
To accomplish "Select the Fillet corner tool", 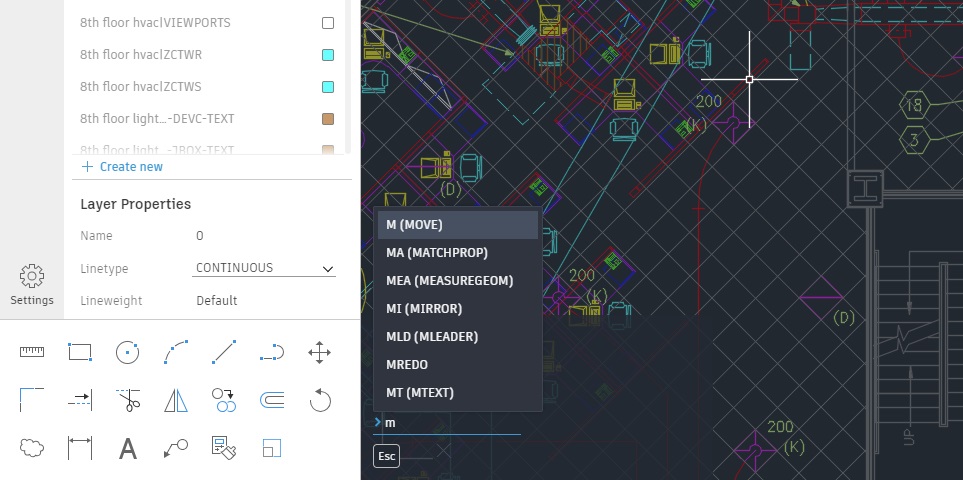I will tap(32, 400).
